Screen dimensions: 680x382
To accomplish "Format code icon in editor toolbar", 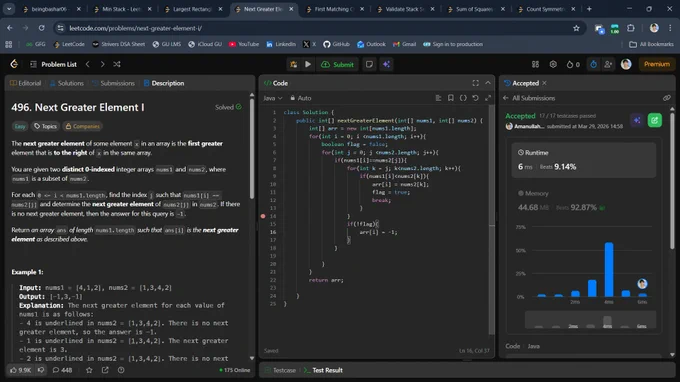I will pyautogui.click(x=438, y=98).
